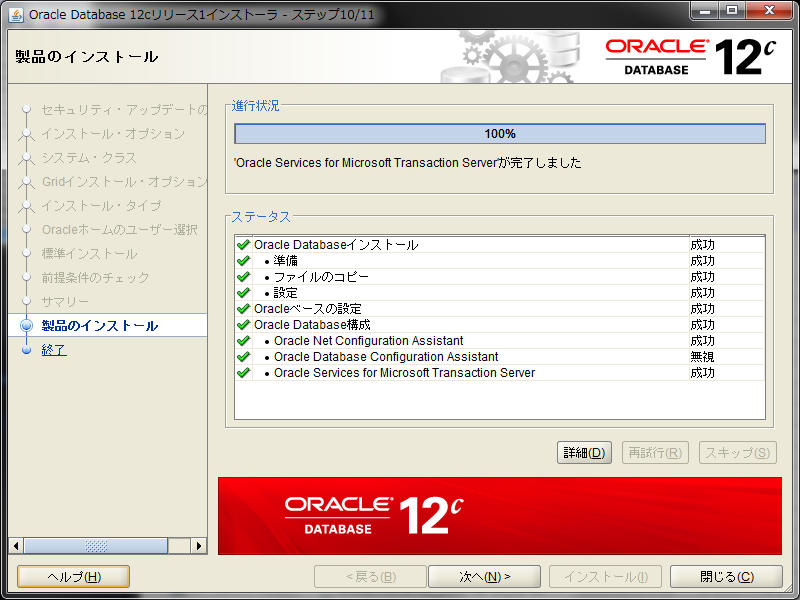Open help with ヘルプ(H) button
This screenshot has height=600, width=800.
[x=73, y=577]
